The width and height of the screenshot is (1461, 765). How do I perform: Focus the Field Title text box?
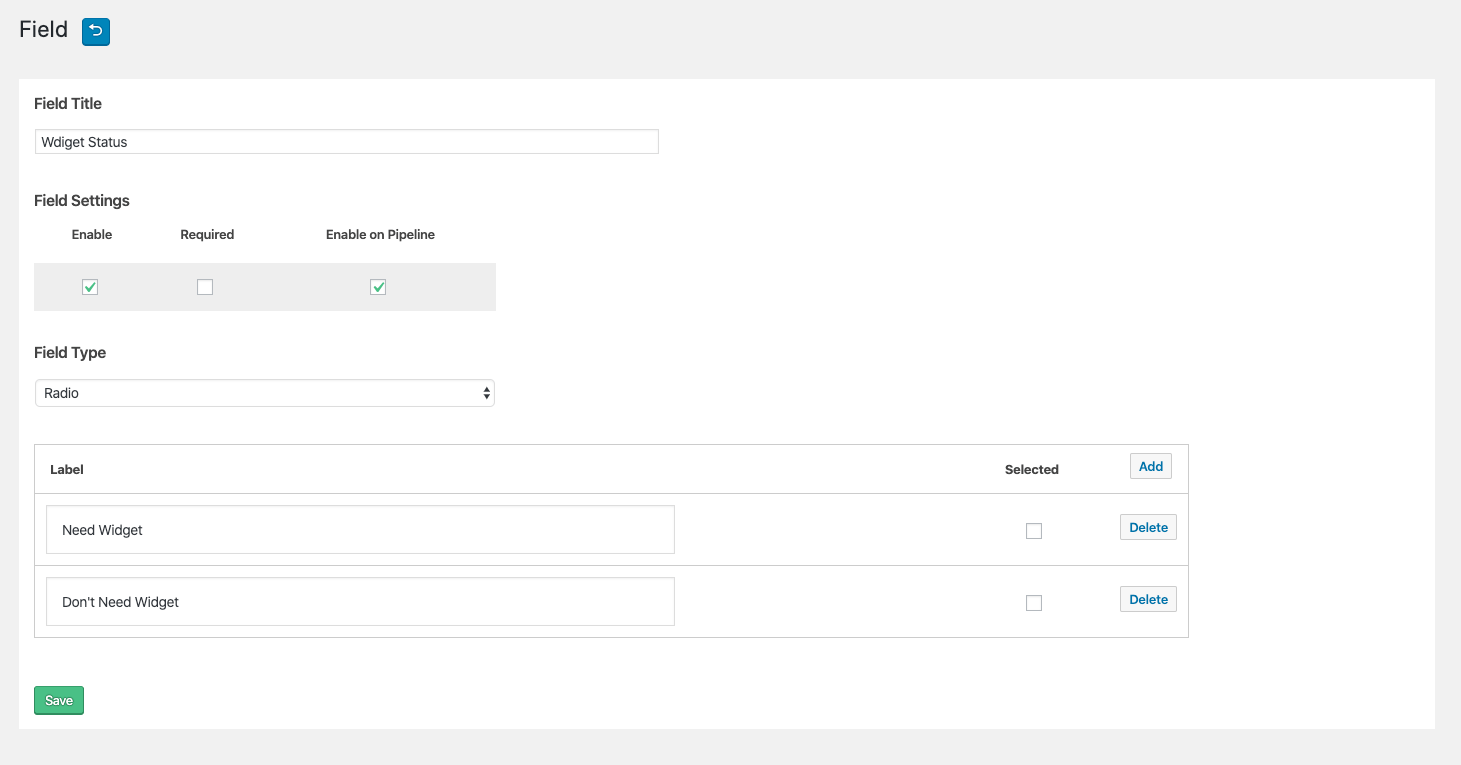coord(347,142)
